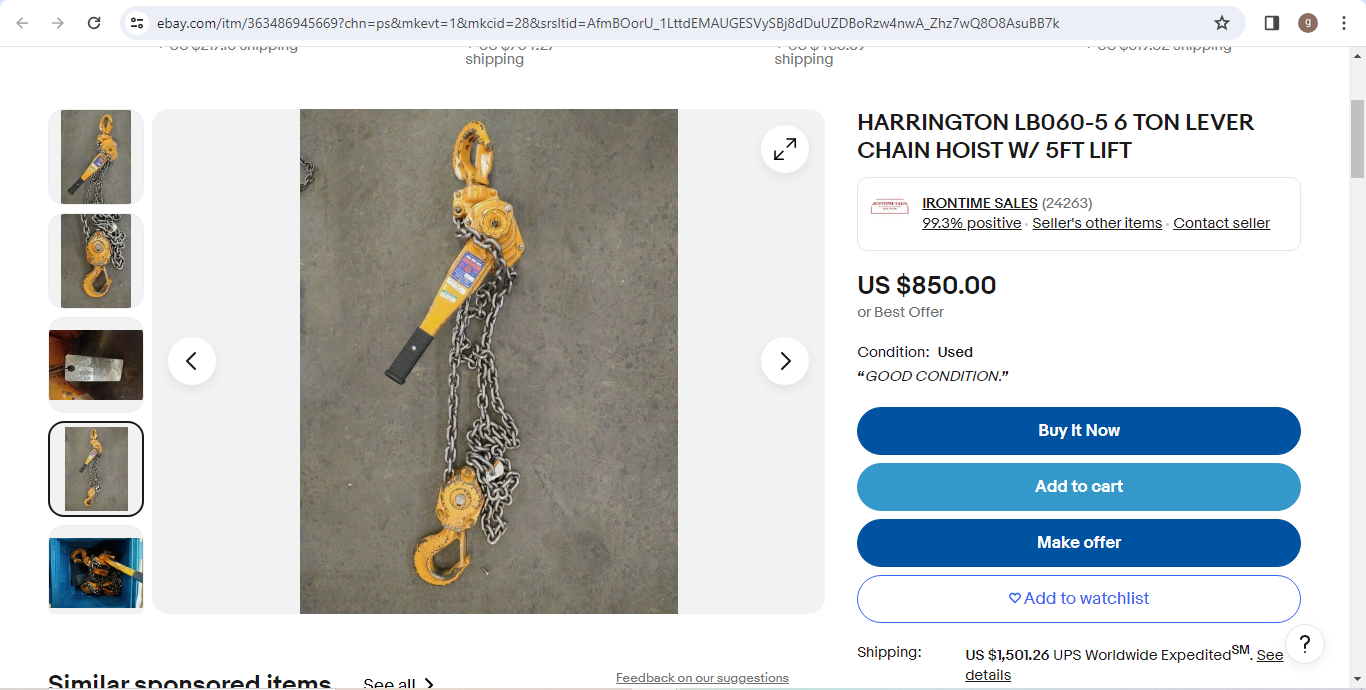The height and width of the screenshot is (690, 1366).
Task: Go to the previous product photo
Action: [x=192, y=361]
